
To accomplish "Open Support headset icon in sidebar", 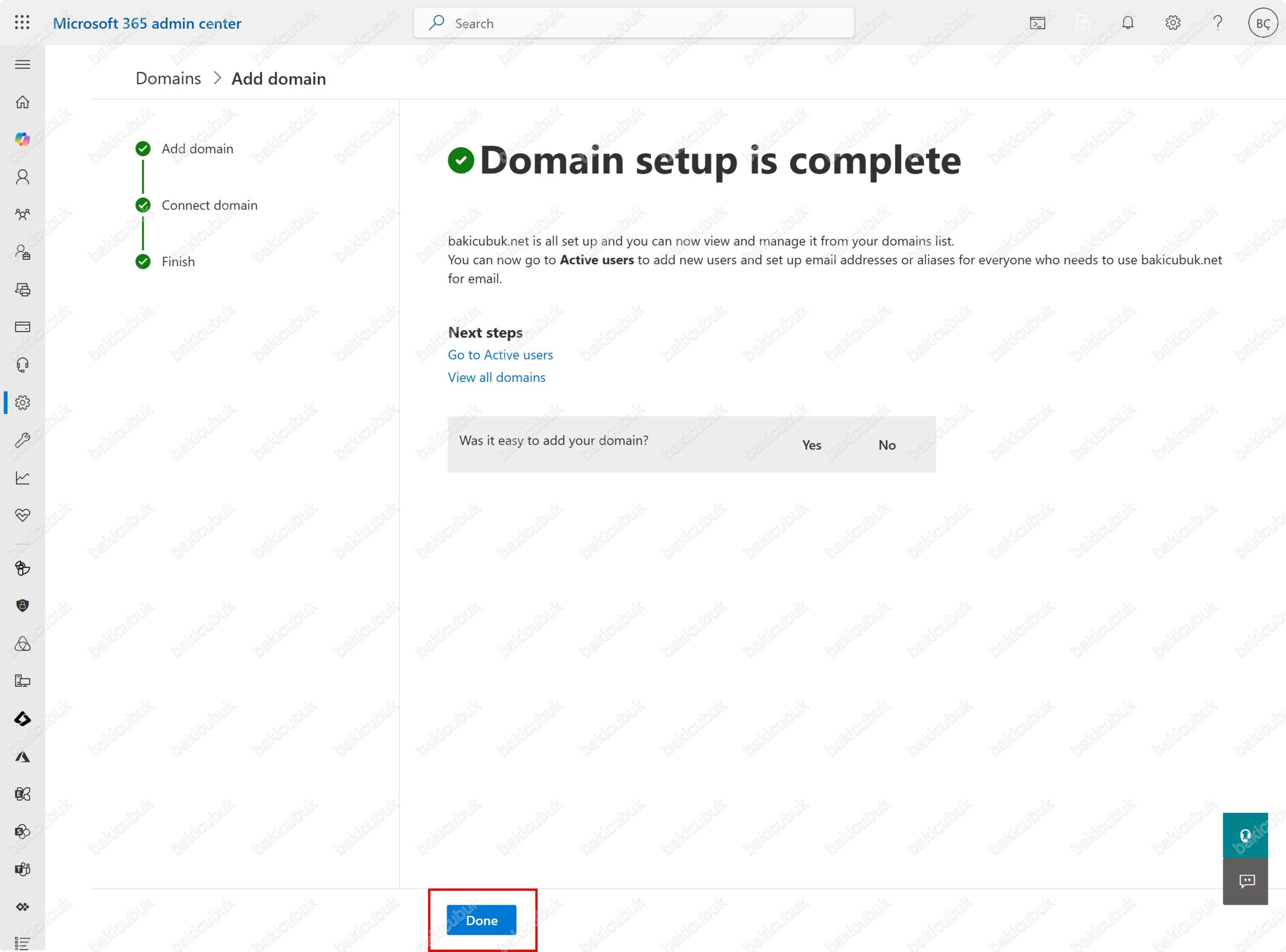I will [23, 365].
